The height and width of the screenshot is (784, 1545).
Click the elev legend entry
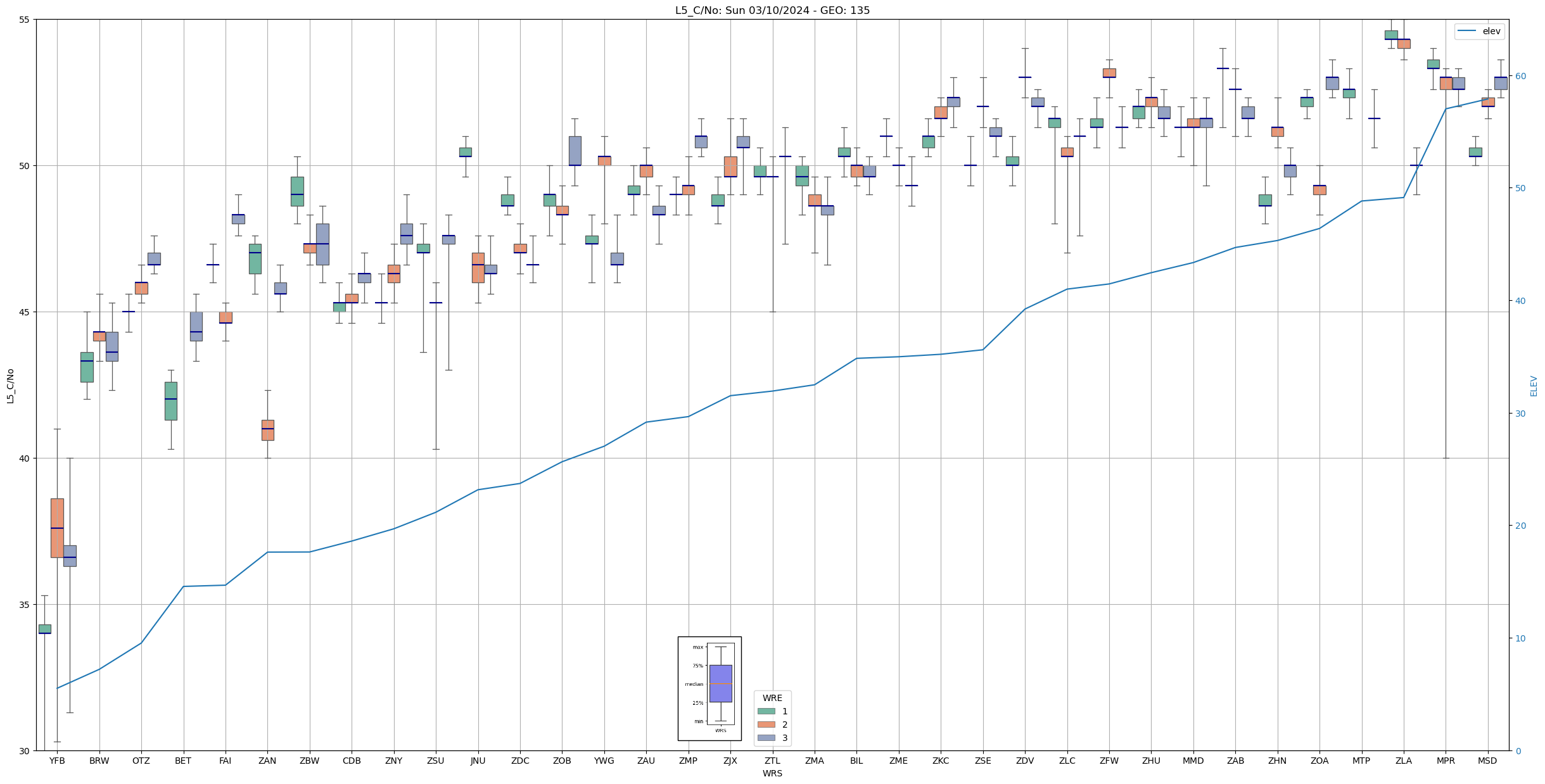click(x=1491, y=31)
